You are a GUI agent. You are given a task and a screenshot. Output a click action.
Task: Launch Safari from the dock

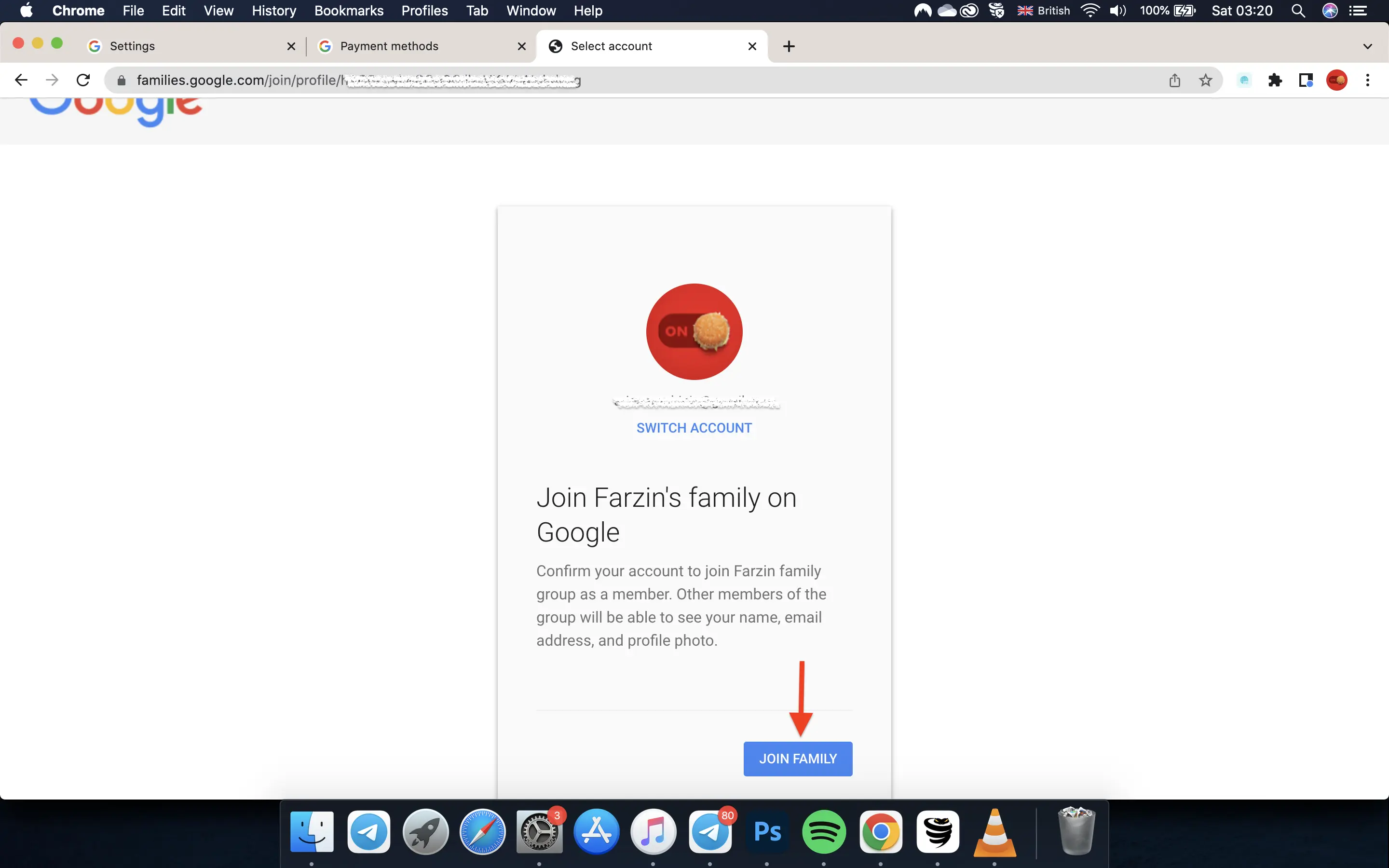[483, 832]
